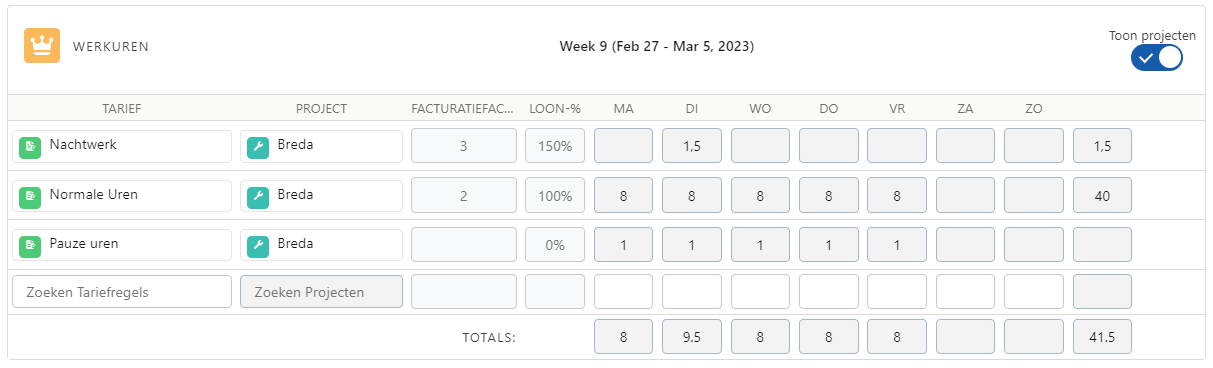Screen dimensions: 1213x368
Task: Click the ZO cell in the Nachtwerk row
Action: [x=1034, y=146]
